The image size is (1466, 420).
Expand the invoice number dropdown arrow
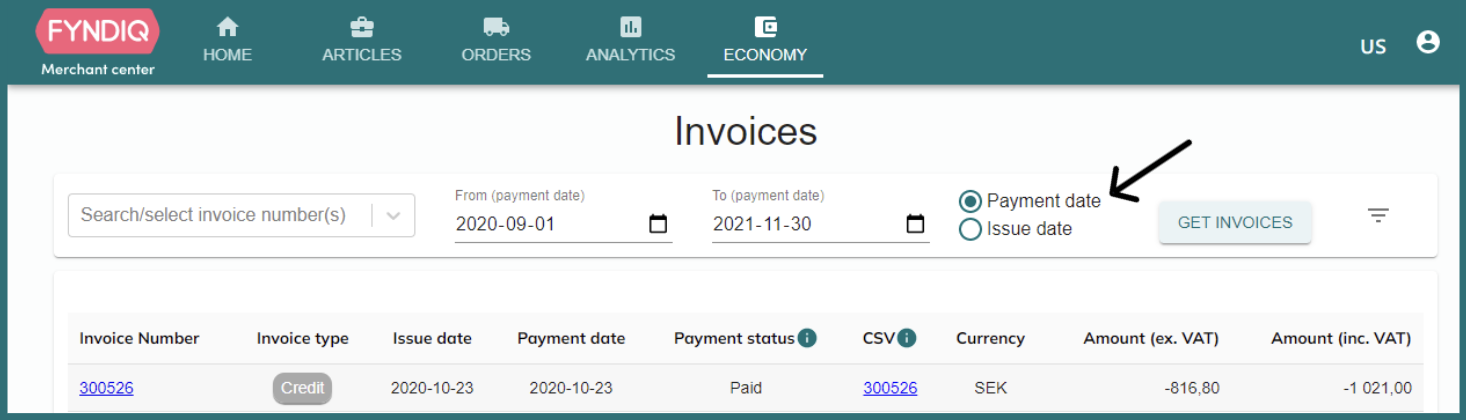(393, 215)
